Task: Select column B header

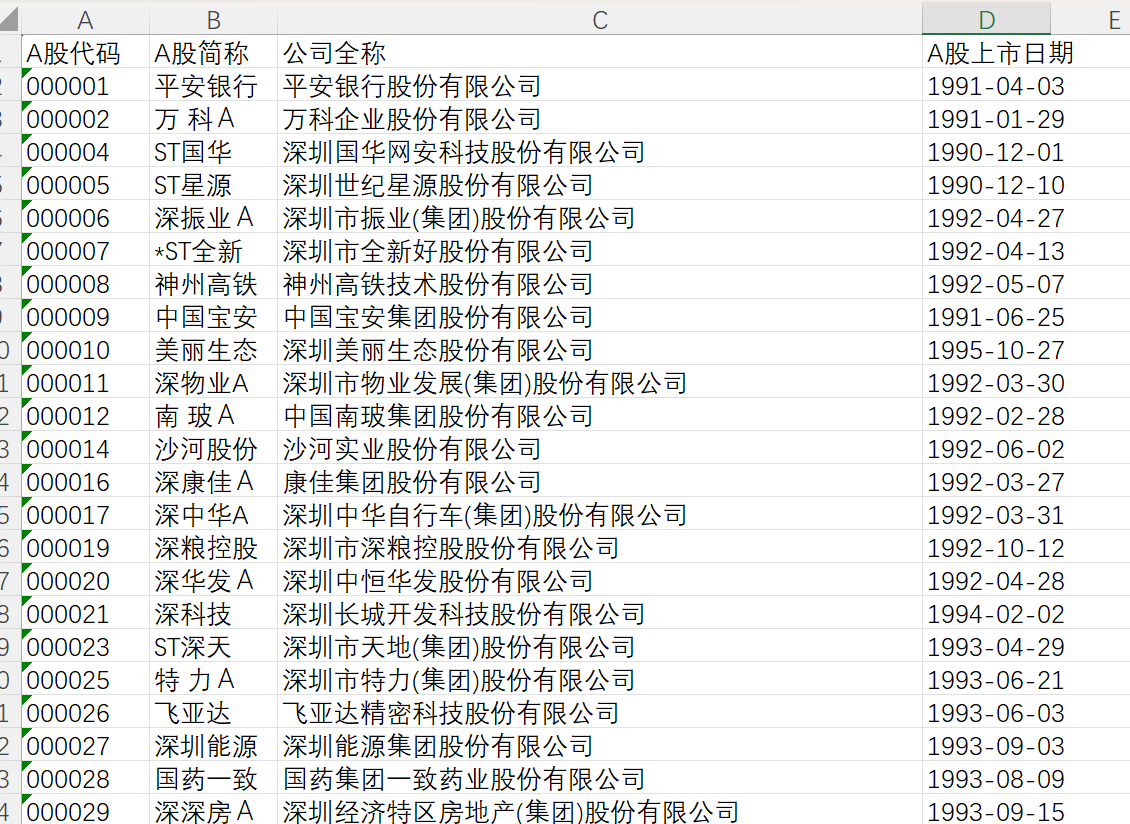Action: click(x=213, y=20)
